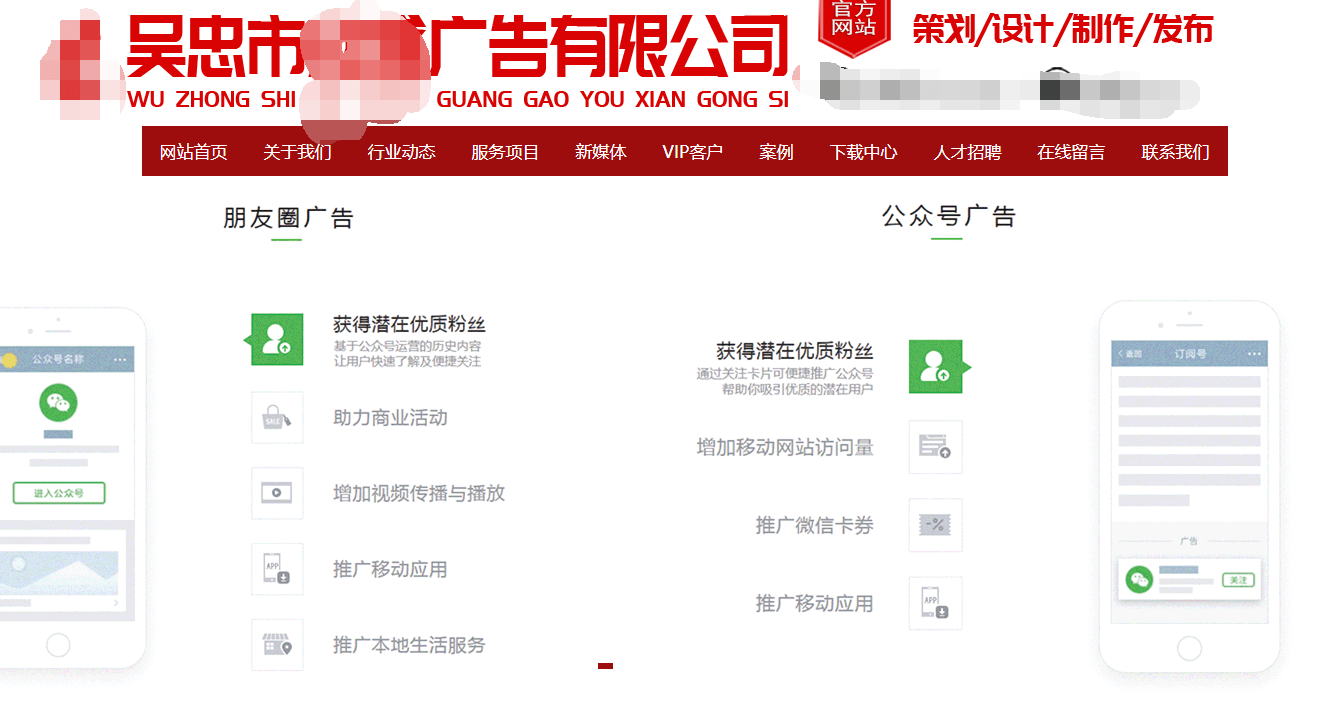The width and height of the screenshot is (1331, 705).
Task: Open 在线留言 from the navigation bar
Action: [1071, 152]
